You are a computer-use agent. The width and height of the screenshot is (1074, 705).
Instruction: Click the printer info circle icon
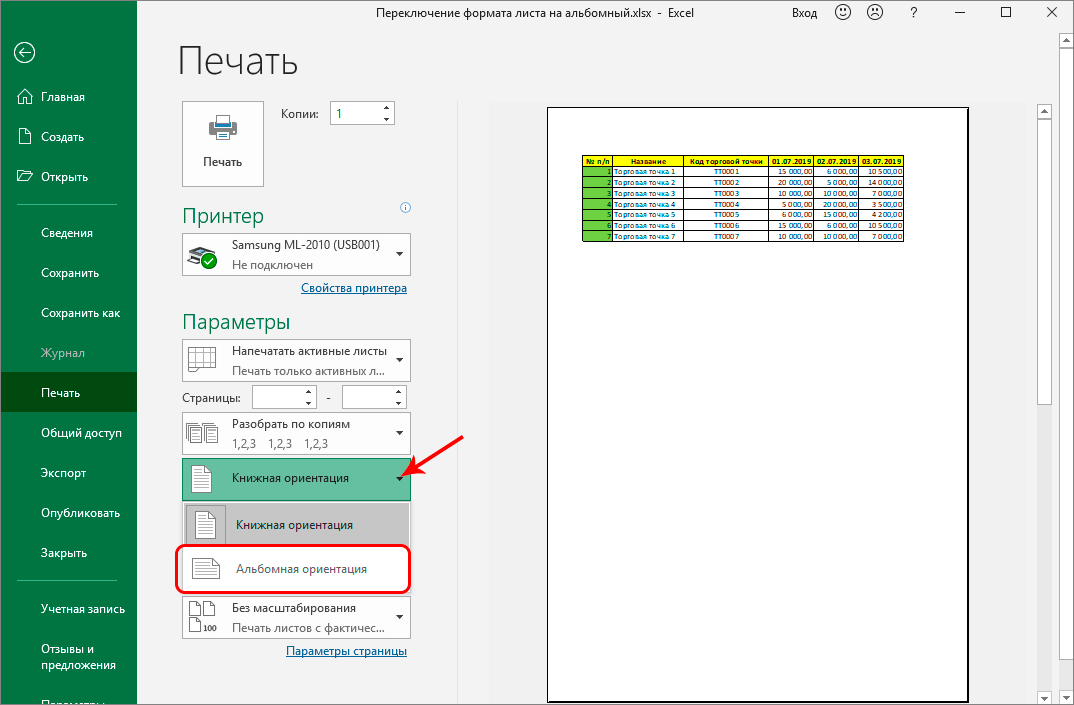pyautogui.click(x=405, y=208)
